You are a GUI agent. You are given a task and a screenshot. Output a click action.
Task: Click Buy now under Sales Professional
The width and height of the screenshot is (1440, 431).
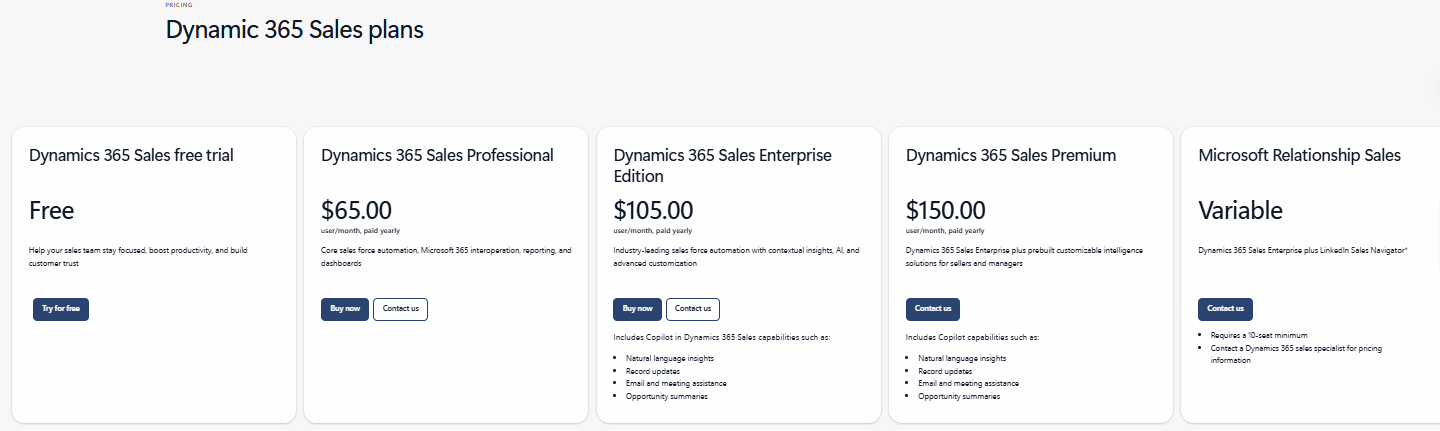coord(345,309)
